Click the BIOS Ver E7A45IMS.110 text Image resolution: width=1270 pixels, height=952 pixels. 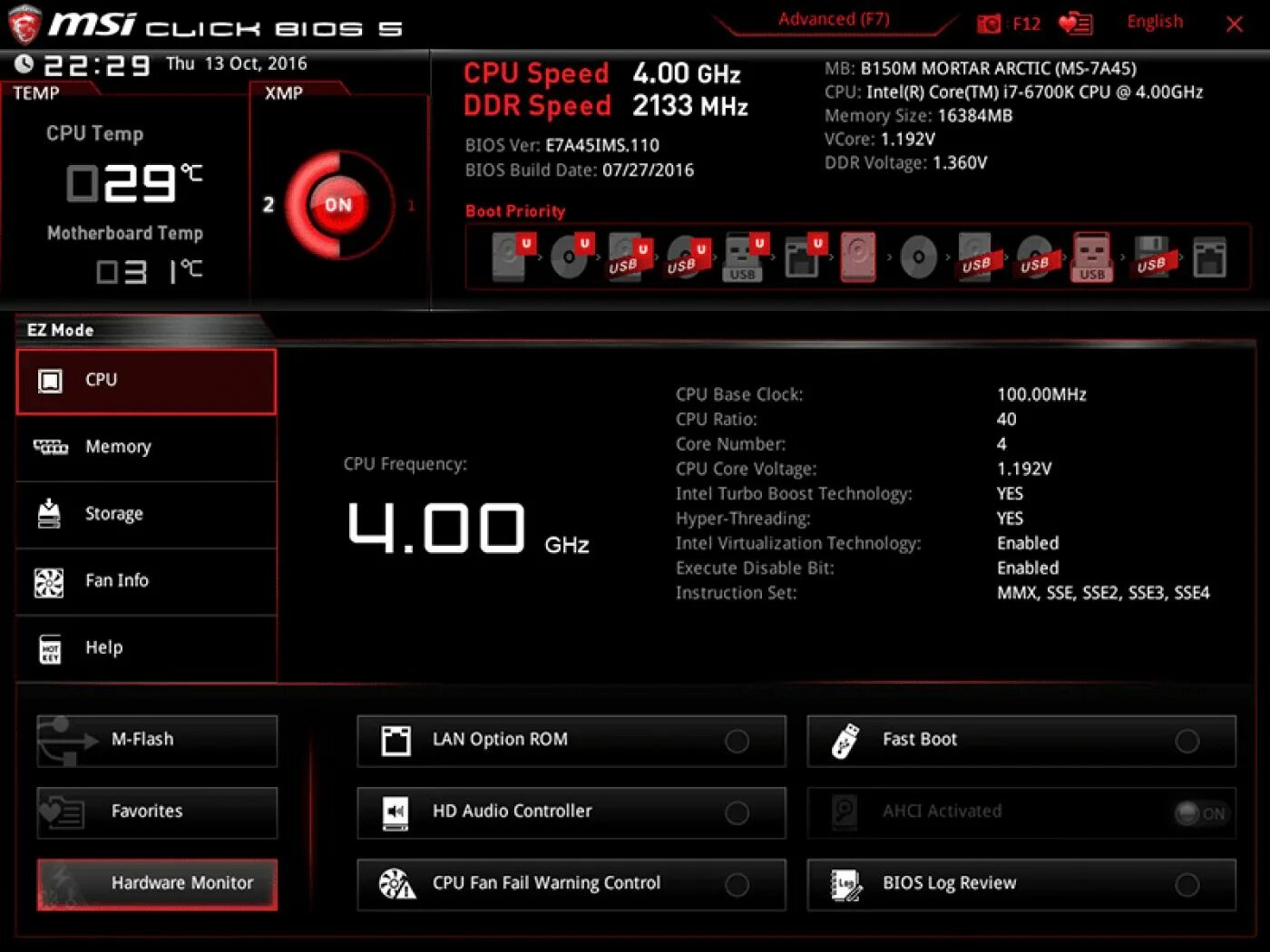(x=562, y=145)
